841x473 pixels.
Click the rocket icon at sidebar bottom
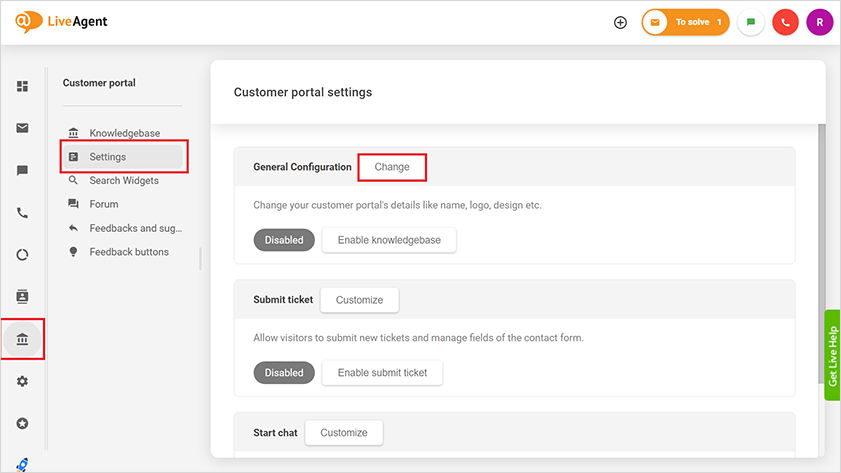pyautogui.click(x=22, y=464)
